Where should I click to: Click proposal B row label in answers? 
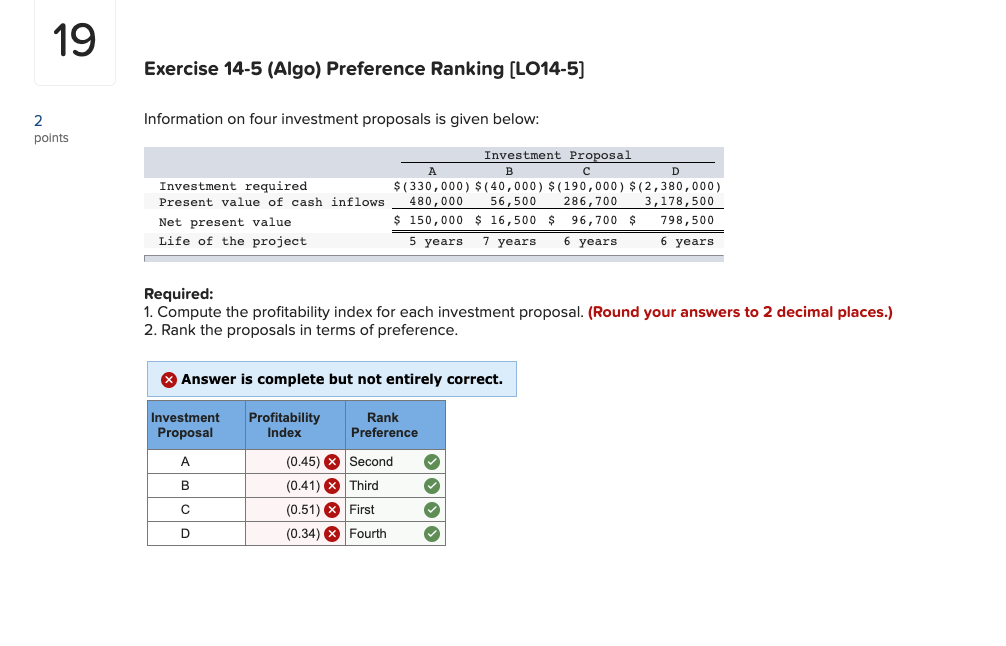pyautogui.click(x=185, y=486)
